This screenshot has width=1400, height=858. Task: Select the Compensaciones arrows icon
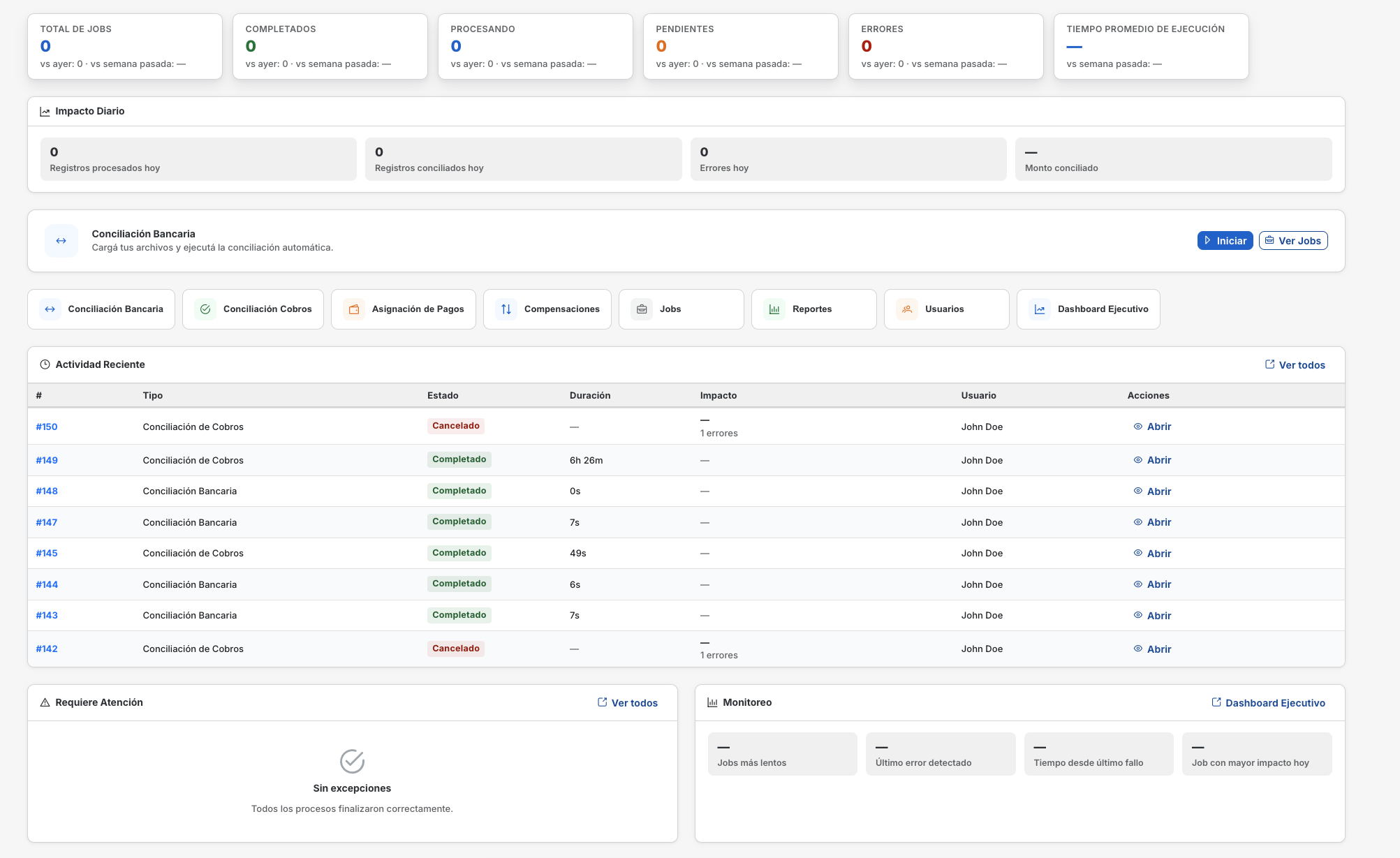tap(506, 309)
